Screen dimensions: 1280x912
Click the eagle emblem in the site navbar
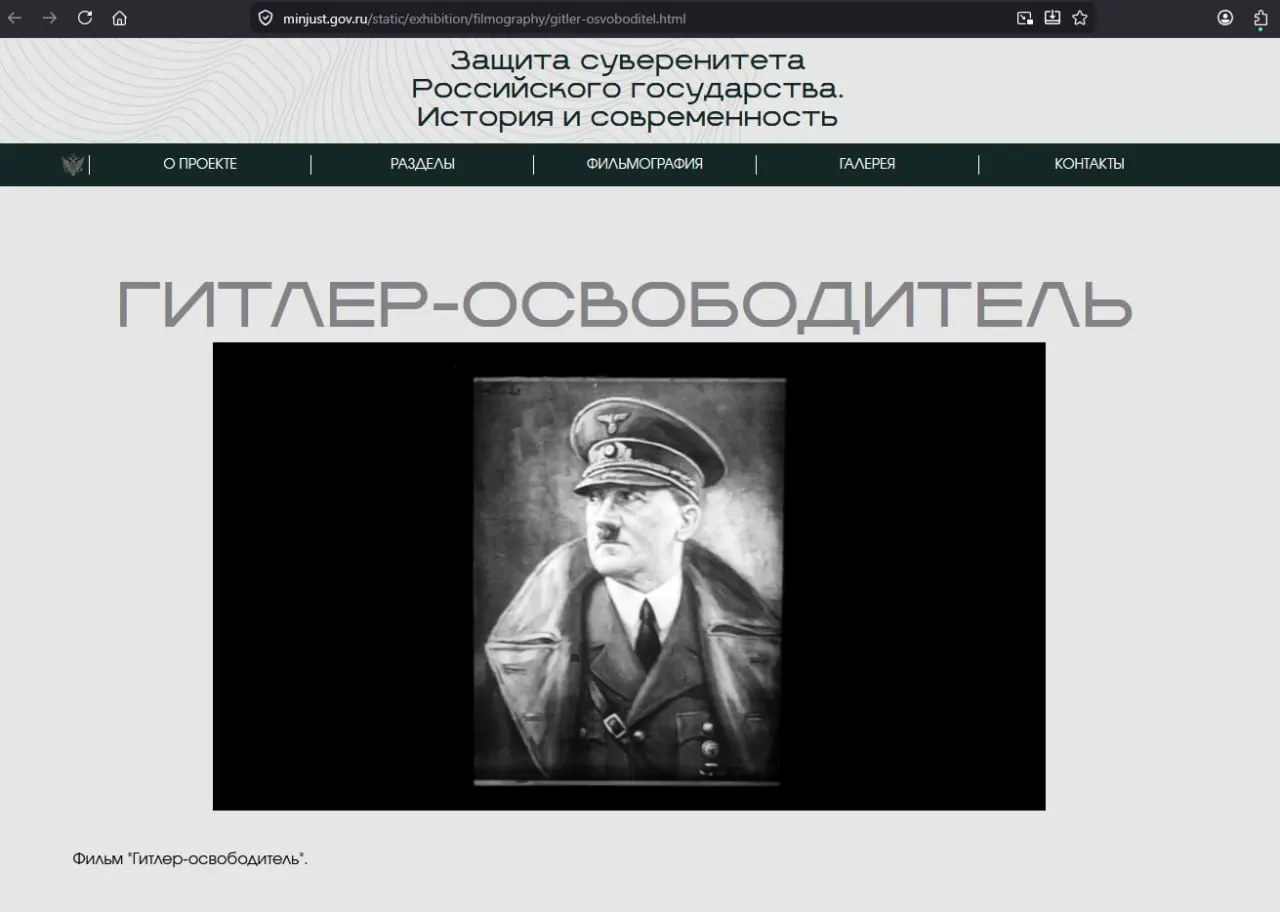[x=73, y=165]
